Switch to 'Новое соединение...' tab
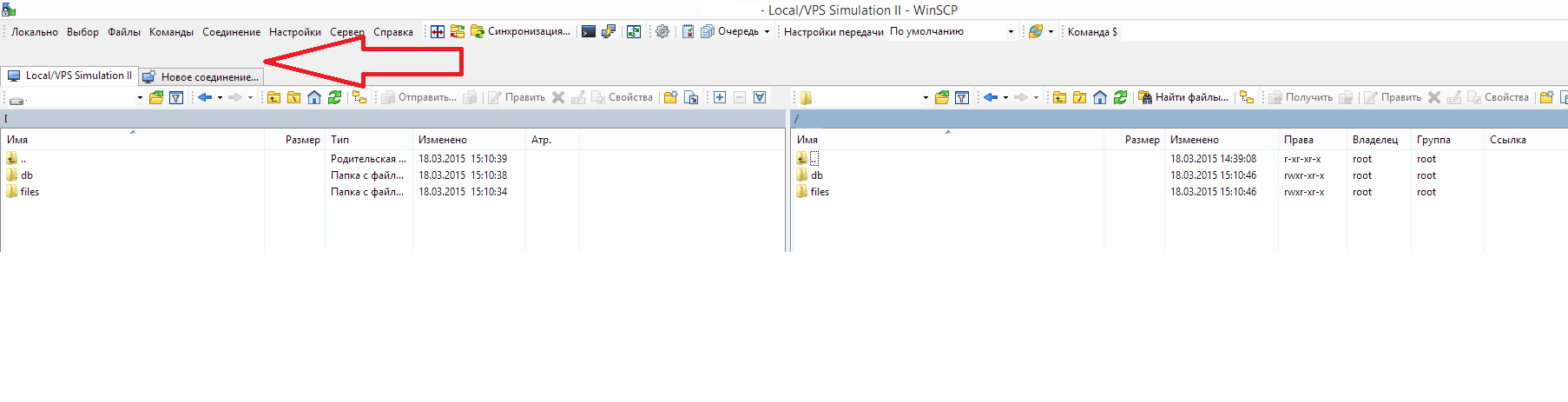1568x402 pixels. (209, 77)
